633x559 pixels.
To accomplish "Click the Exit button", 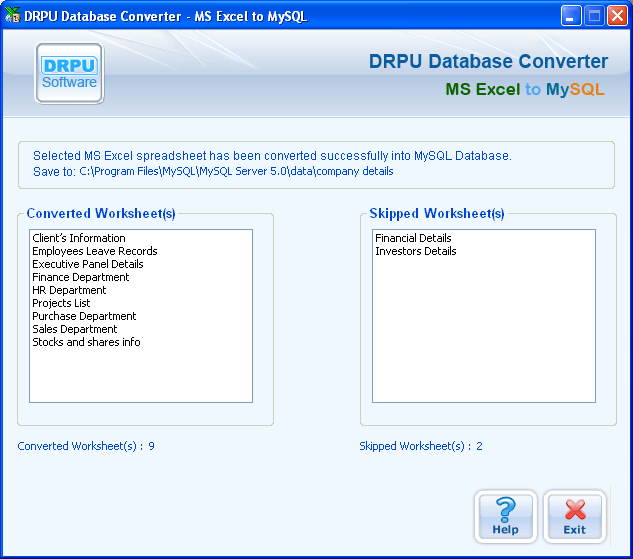I will [x=574, y=517].
